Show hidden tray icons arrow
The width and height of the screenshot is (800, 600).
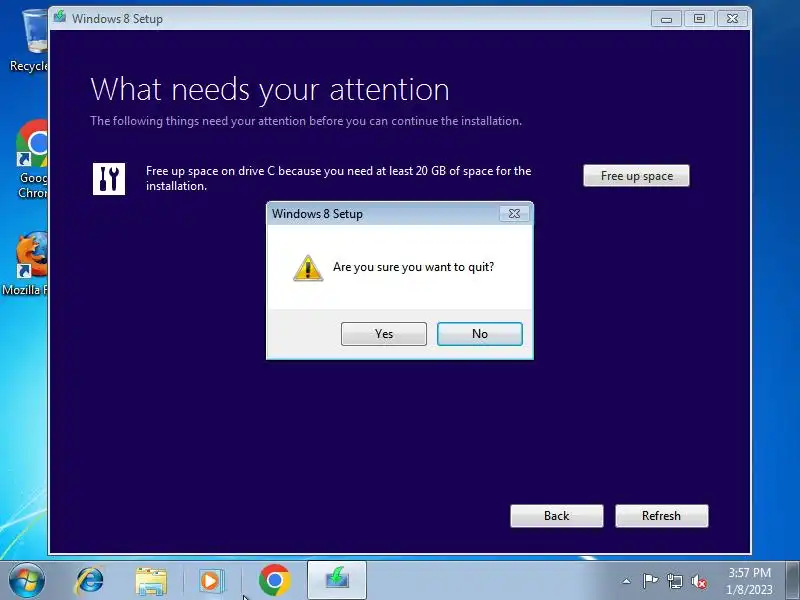tap(627, 581)
